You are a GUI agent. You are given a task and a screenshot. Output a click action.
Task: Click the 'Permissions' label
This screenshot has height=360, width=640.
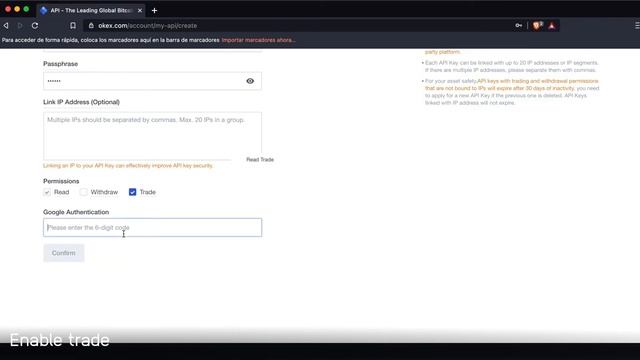pos(61,181)
